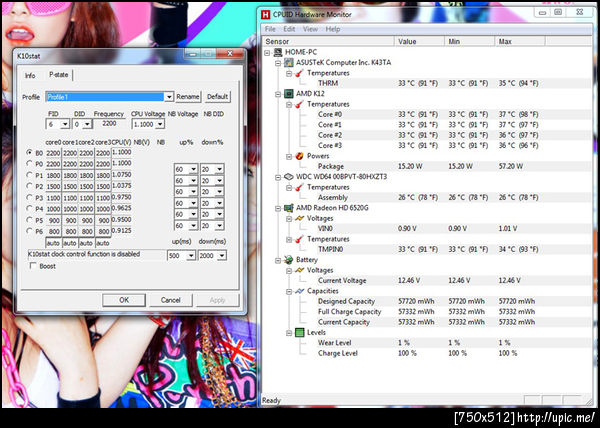Viewport: 600px width, 428px height.
Task: Click thermometer icon under Radeon Temperatures
Action: pyautogui.click(x=300, y=239)
